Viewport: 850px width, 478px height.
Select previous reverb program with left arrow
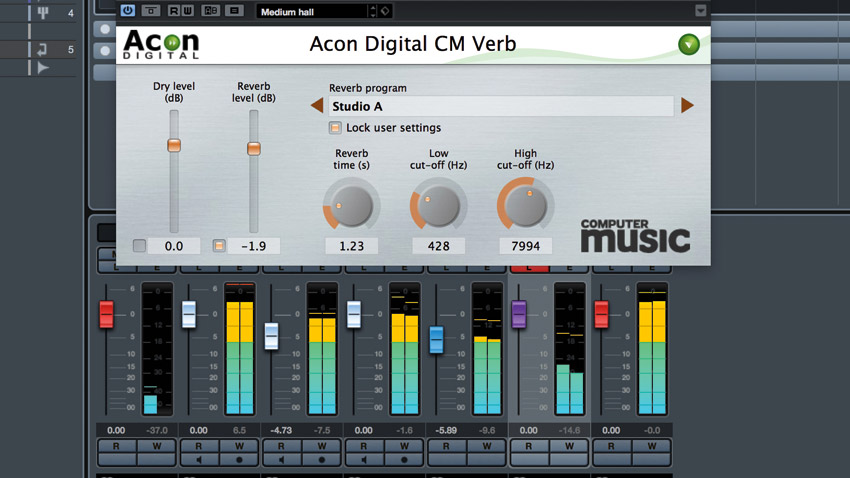[317, 105]
